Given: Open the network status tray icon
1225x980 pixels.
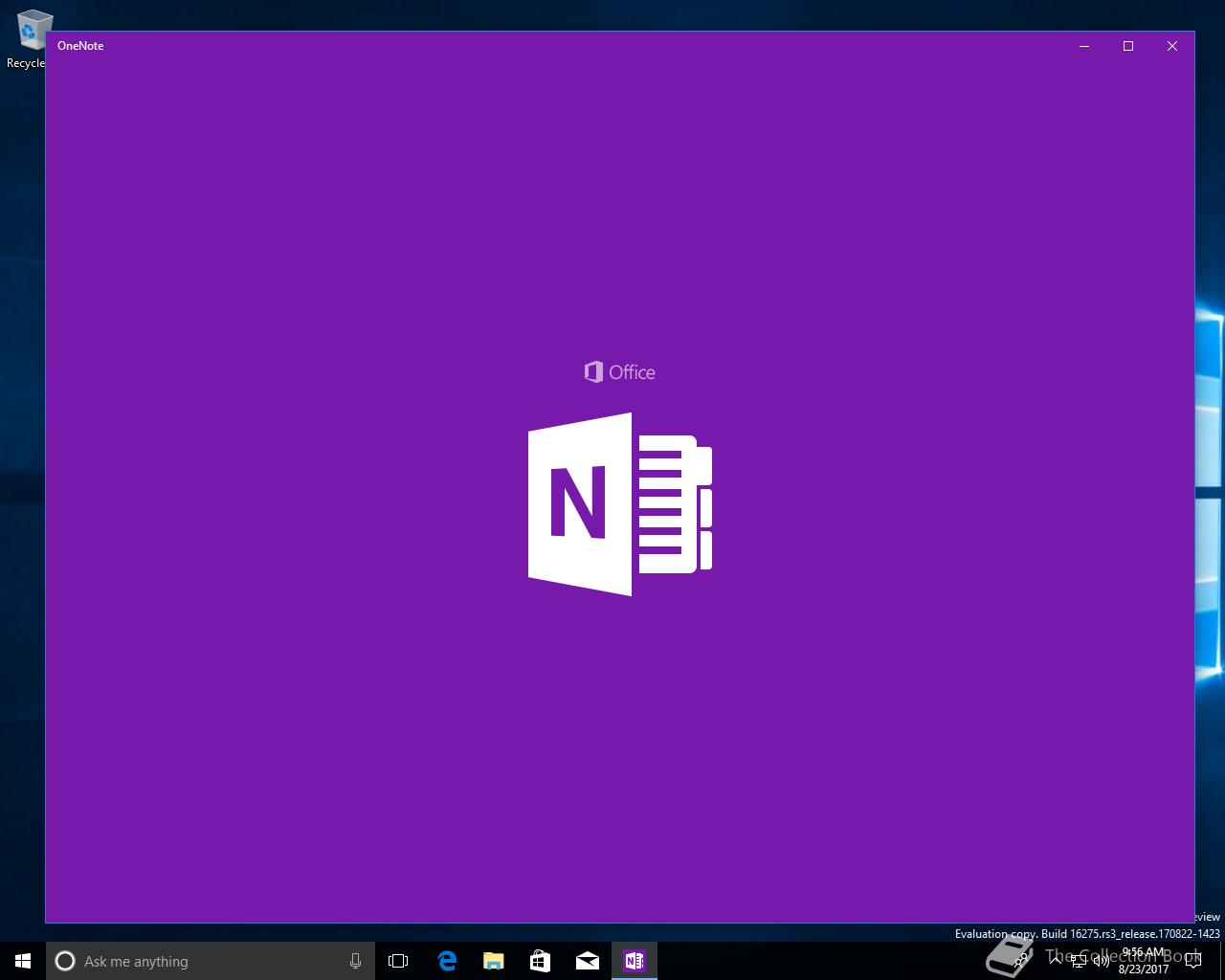Looking at the screenshot, I should click(x=1079, y=961).
